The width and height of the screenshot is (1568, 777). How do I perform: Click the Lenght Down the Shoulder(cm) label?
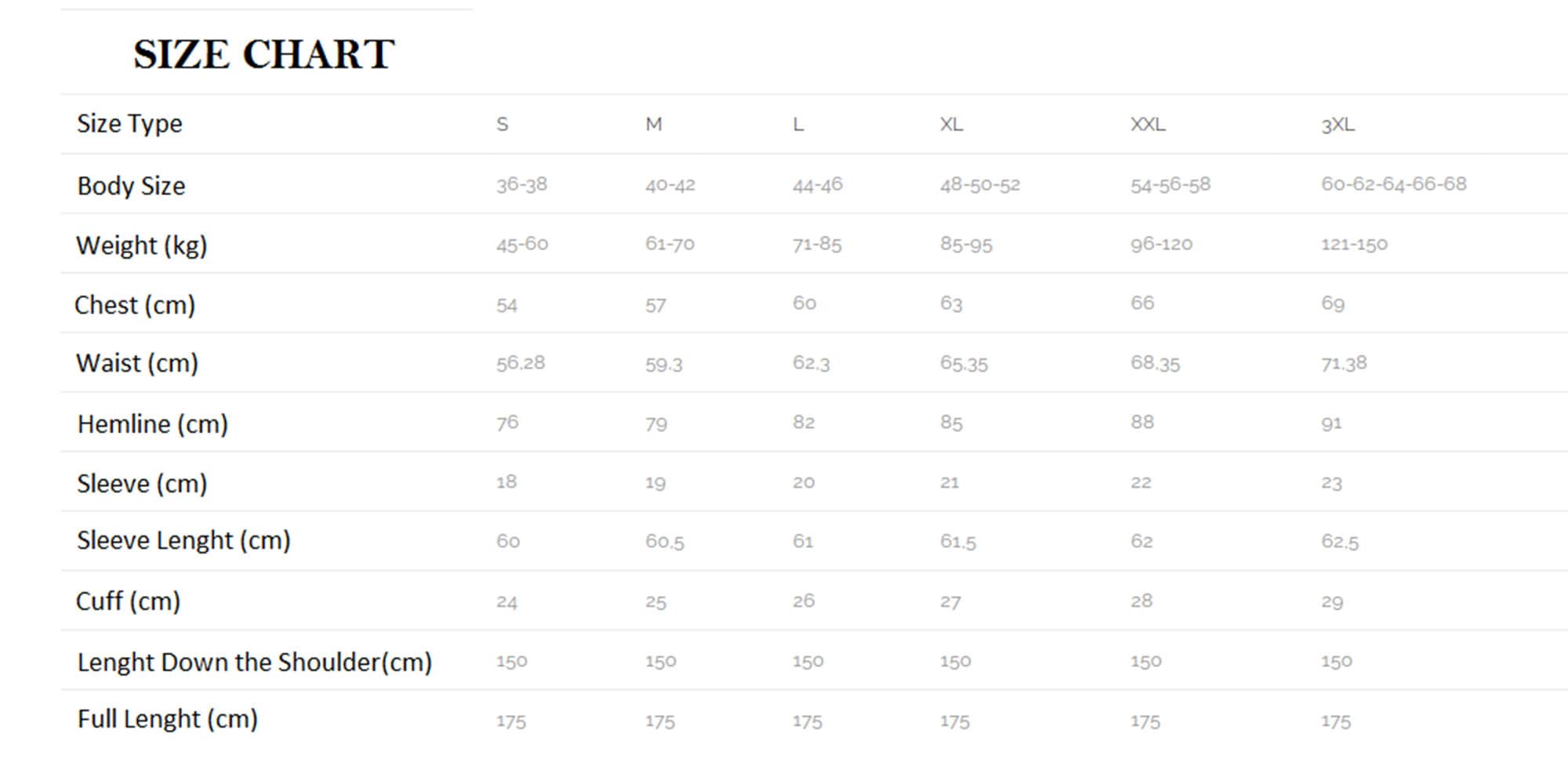254,663
